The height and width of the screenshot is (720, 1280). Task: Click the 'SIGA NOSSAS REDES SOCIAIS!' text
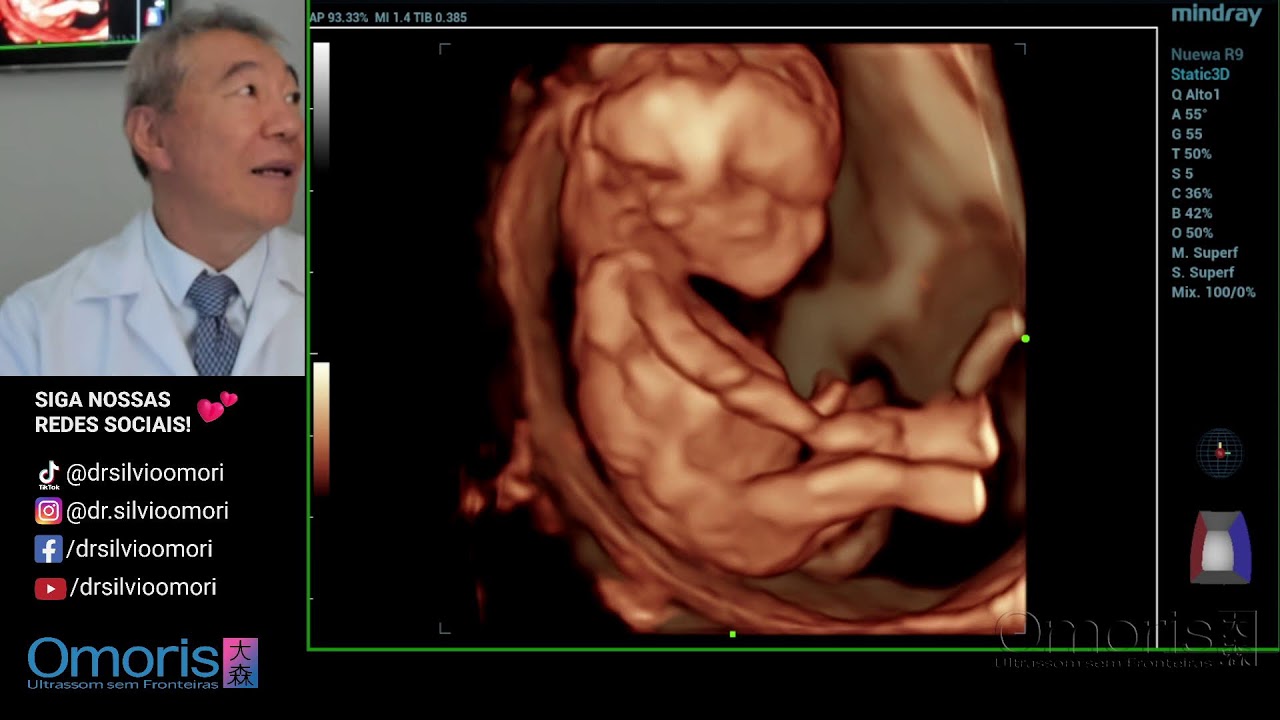click(113, 412)
